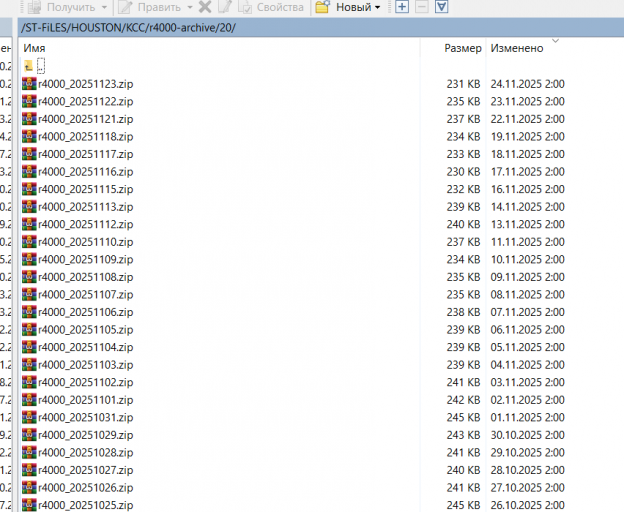Click date 19.11.2025 2:00
624x512 pixels.
(x=527, y=136)
